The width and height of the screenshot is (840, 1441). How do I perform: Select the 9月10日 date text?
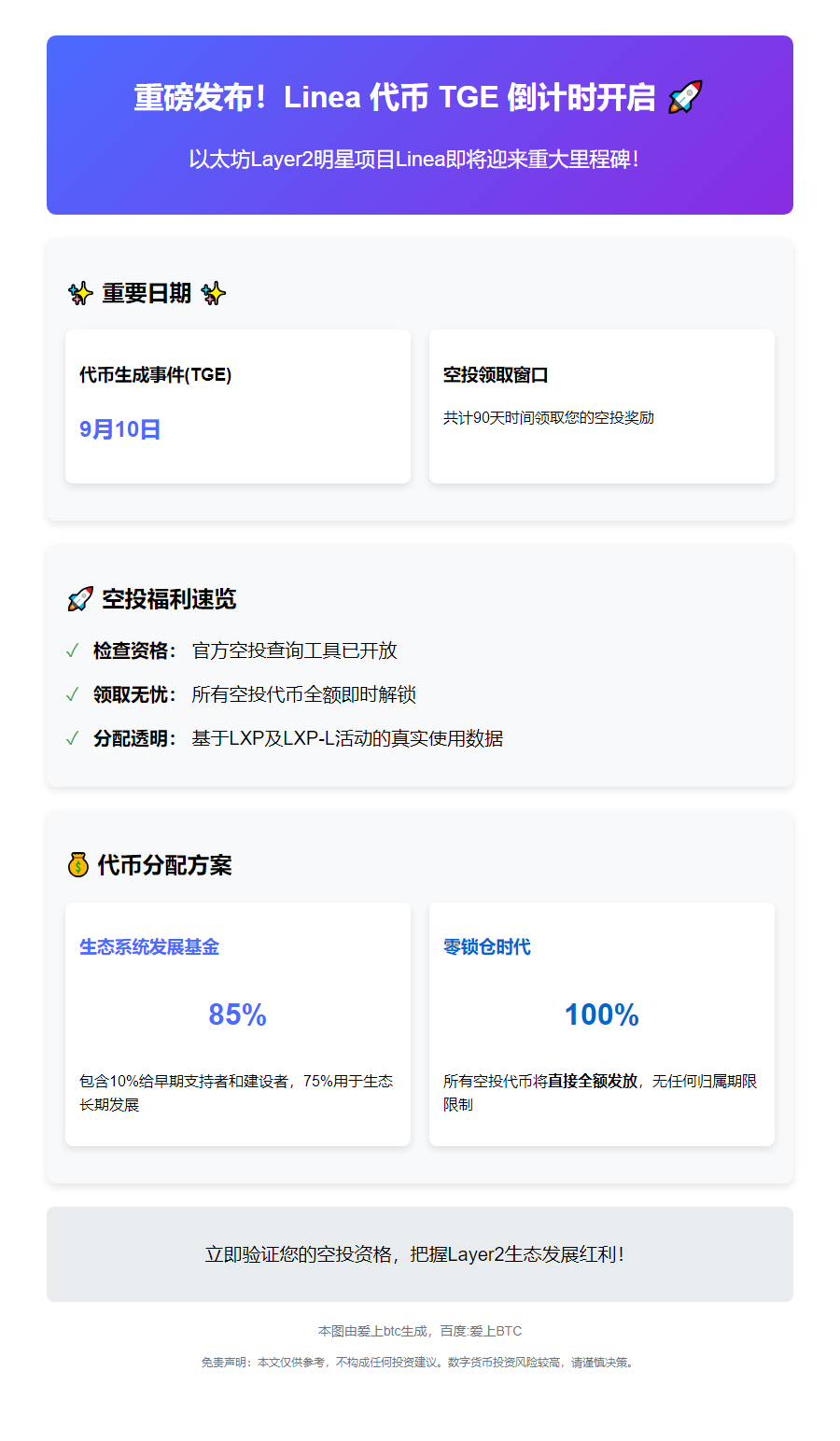[120, 429]
